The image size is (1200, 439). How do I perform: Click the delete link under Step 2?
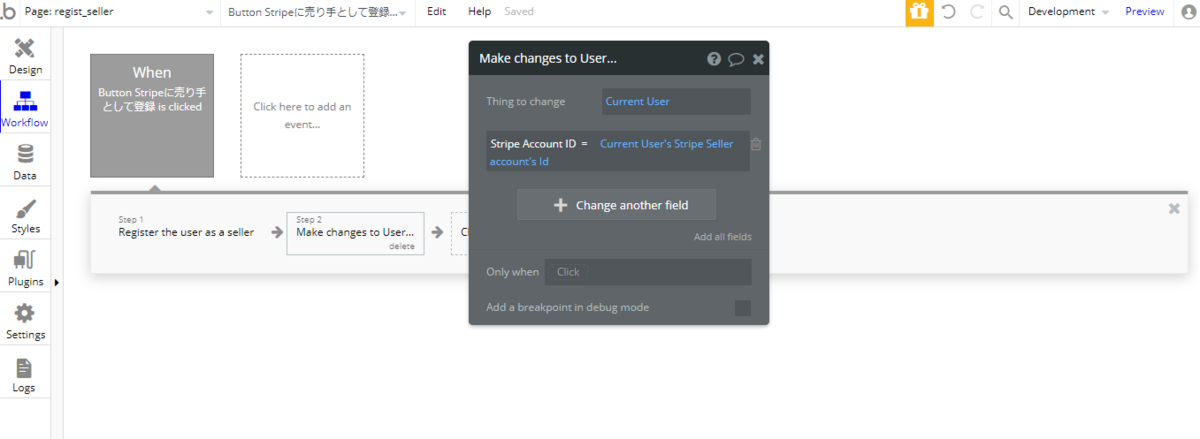[x=401, y=246]
